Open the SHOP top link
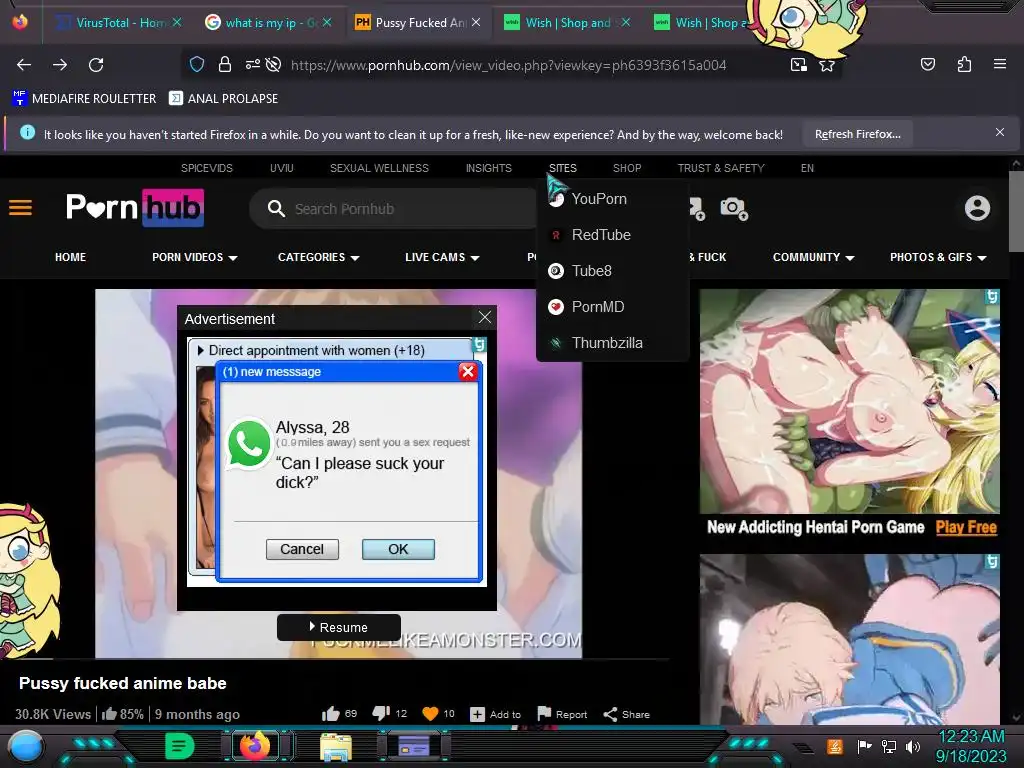This screenshot has height=768, width=1024. (627, 168)
